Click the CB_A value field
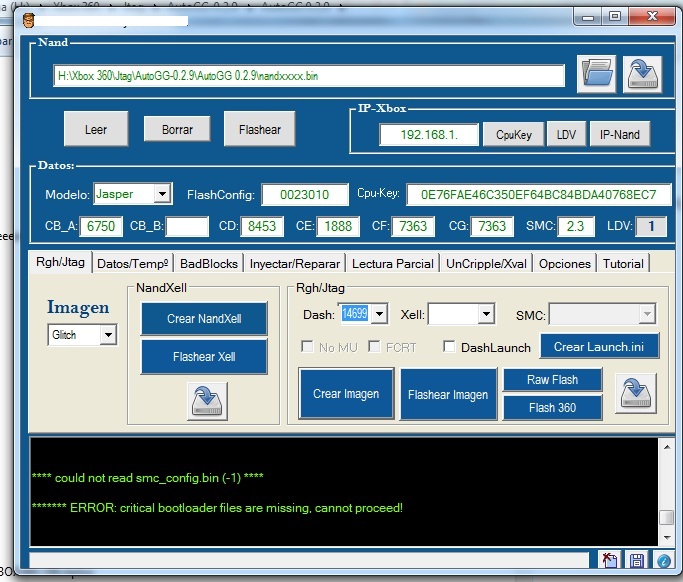Screen dimensions: 683x582 click(x=101, y=226)
